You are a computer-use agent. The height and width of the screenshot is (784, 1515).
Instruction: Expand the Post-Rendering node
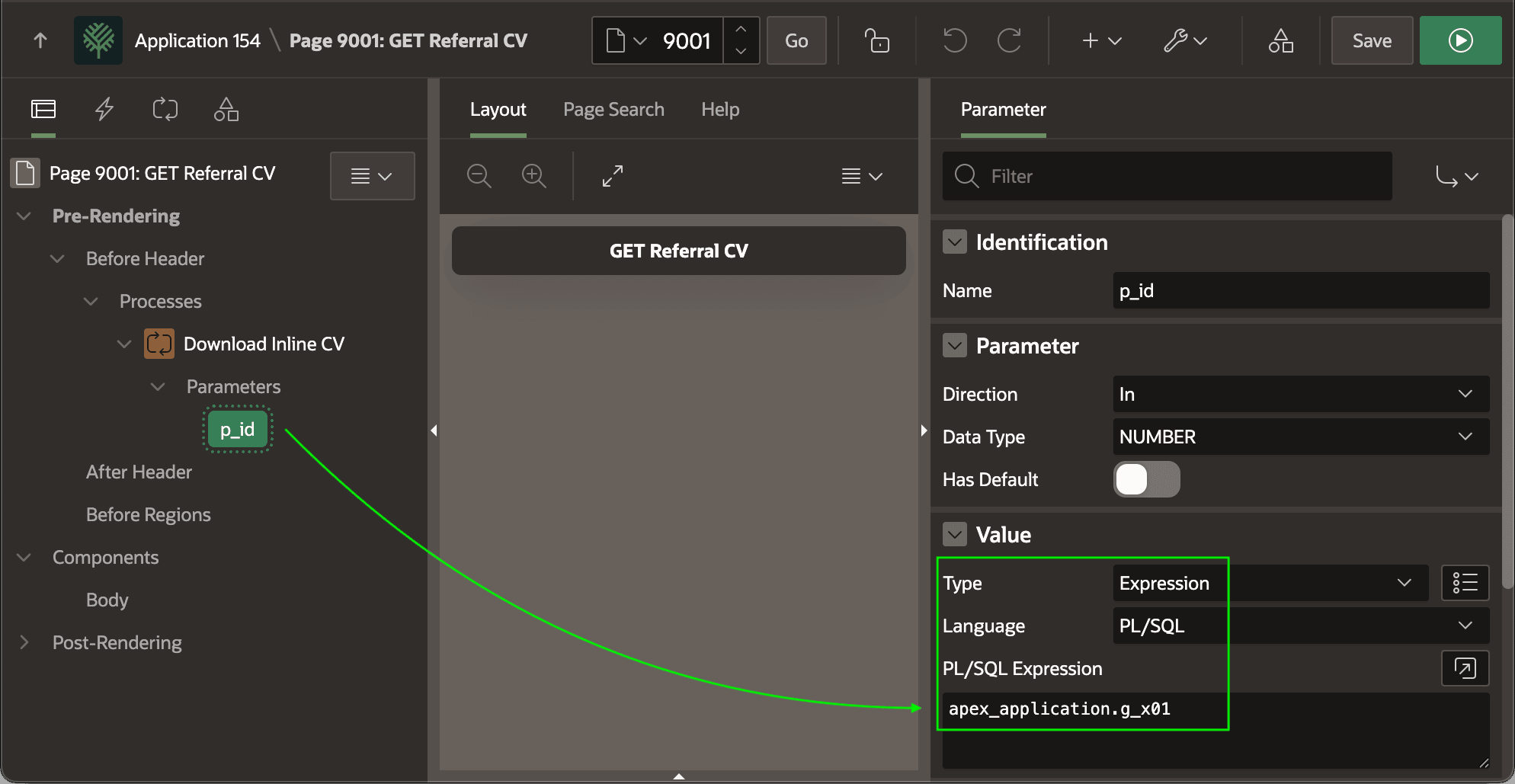point(24,643)
